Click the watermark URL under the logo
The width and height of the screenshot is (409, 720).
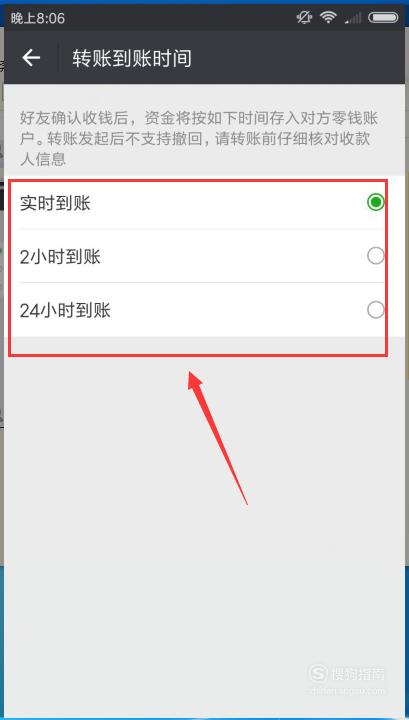click(x=347, y=690)
